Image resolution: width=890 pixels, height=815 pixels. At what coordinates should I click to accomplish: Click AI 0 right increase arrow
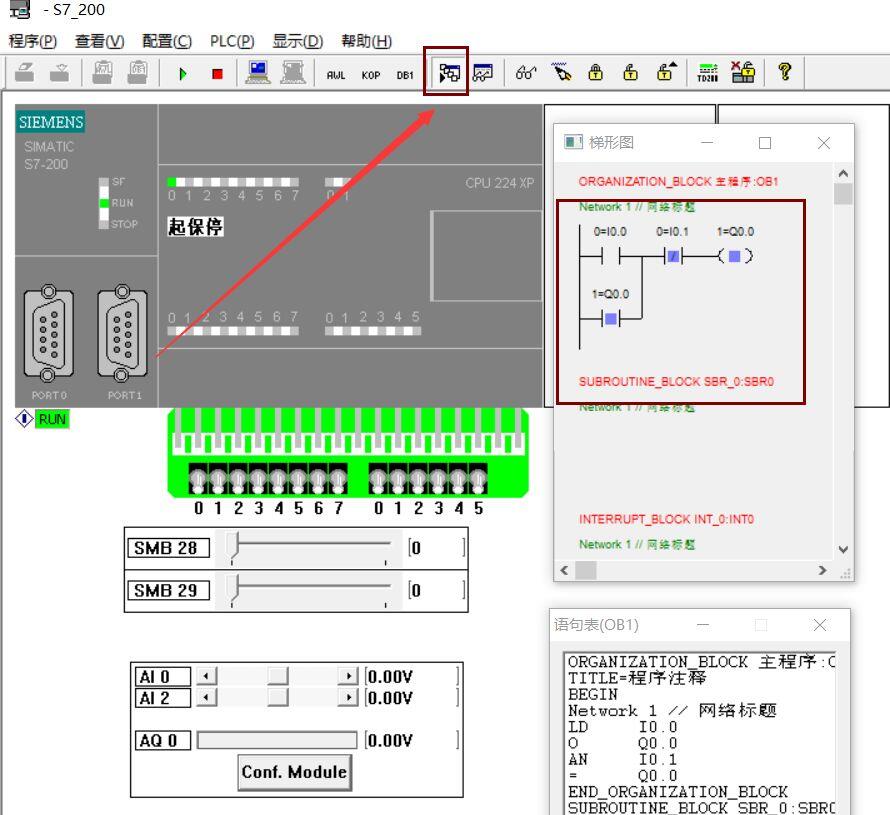(x=348, y=676)
